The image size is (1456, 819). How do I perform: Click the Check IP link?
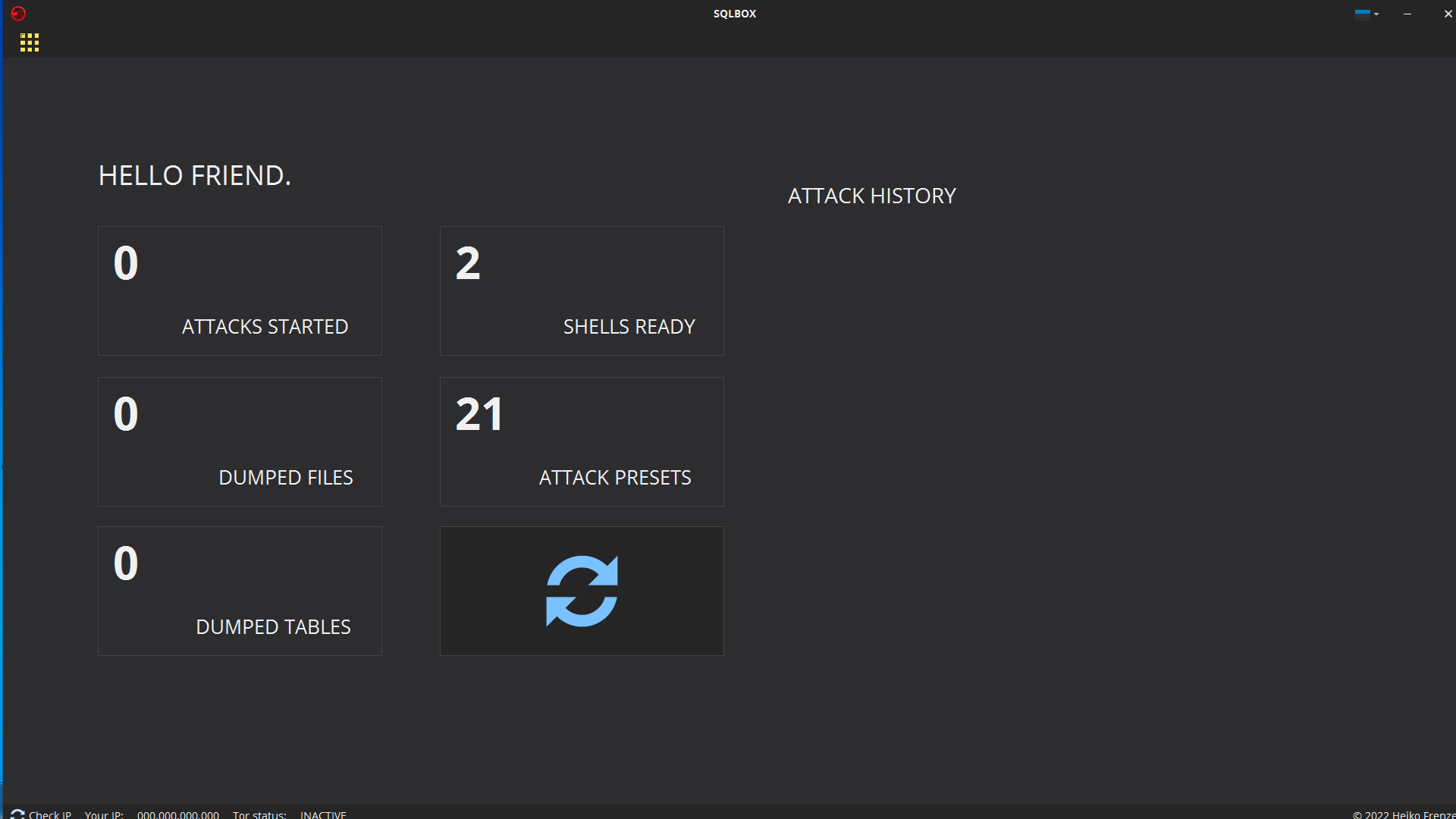click(x=50, y=814)
